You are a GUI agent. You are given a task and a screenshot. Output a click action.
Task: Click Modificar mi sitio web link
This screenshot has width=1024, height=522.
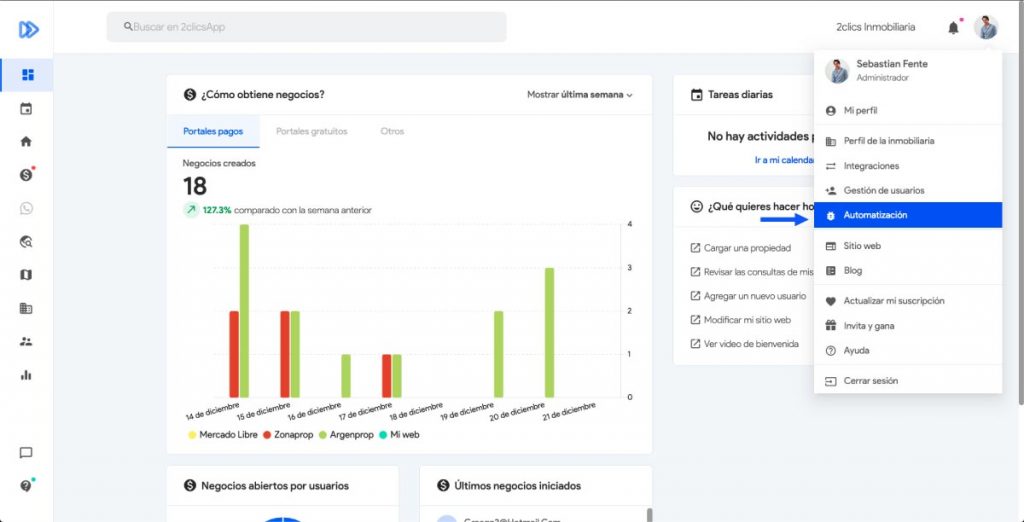pyautogui.click(x=741, y=320)
